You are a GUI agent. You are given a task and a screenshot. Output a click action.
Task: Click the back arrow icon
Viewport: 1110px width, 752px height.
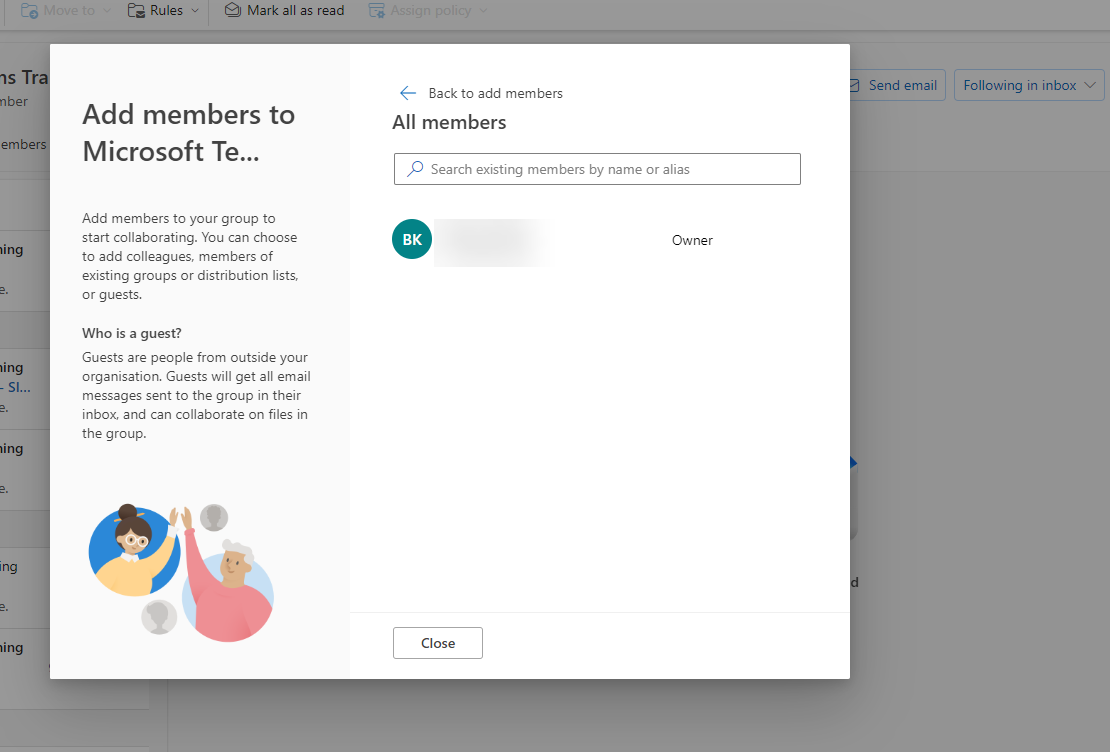(408, 93)
